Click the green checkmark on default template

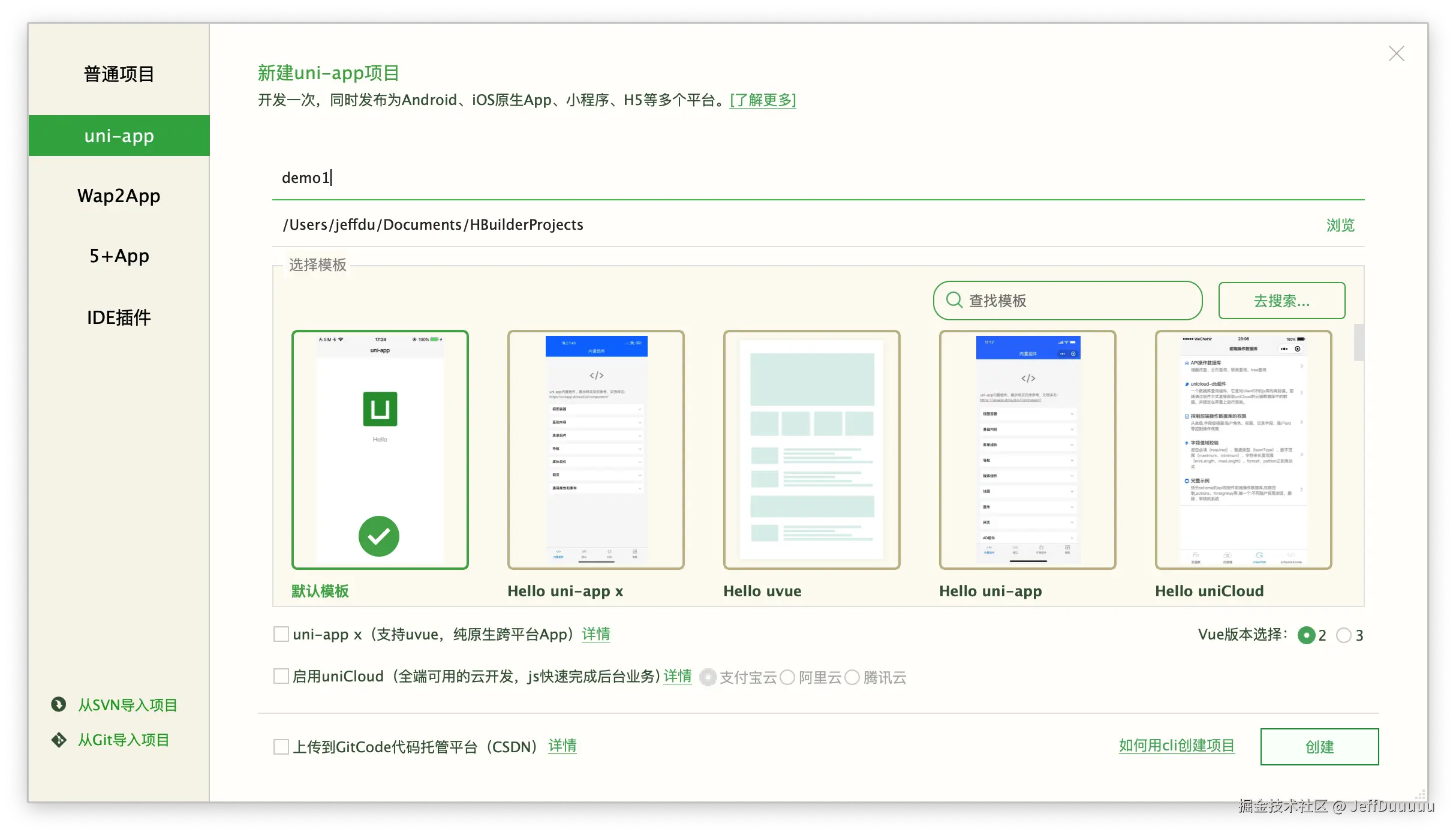(x=379, y=536)
